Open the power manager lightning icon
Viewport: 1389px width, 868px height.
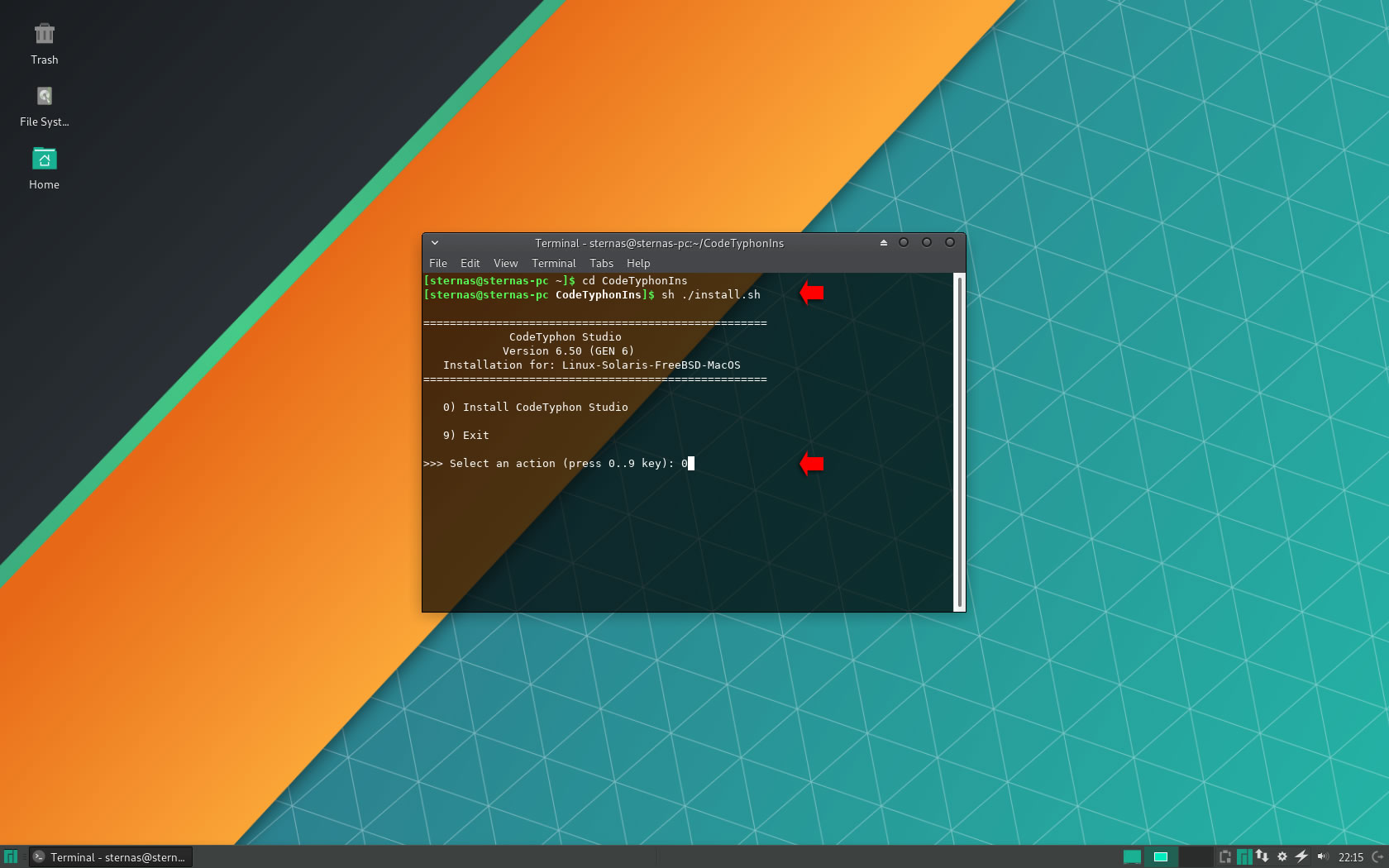pos(1301,856)
